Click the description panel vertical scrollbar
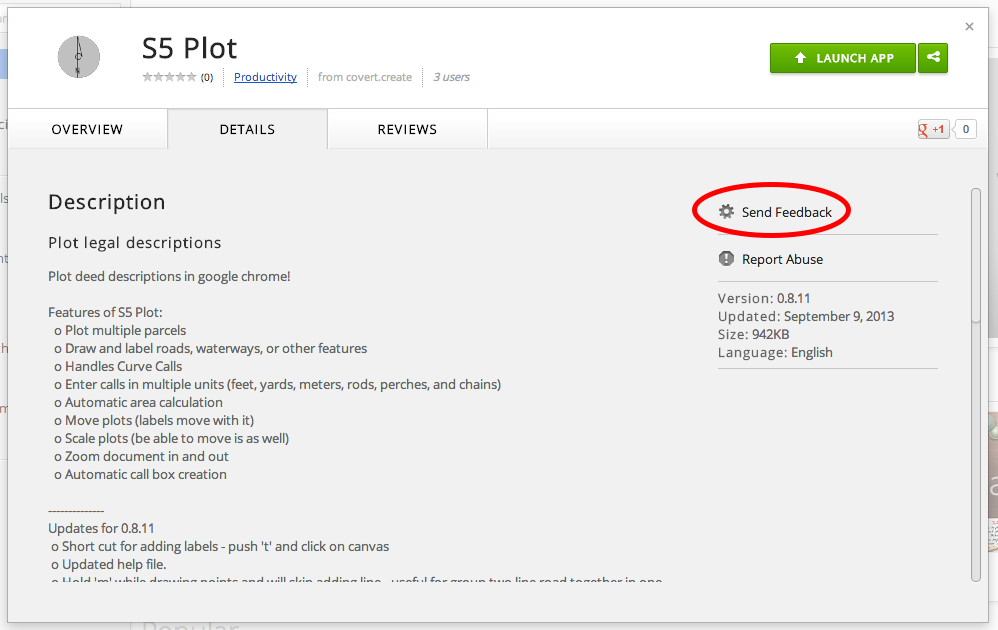This screenshot has height=630, width=998. [976, 255]
